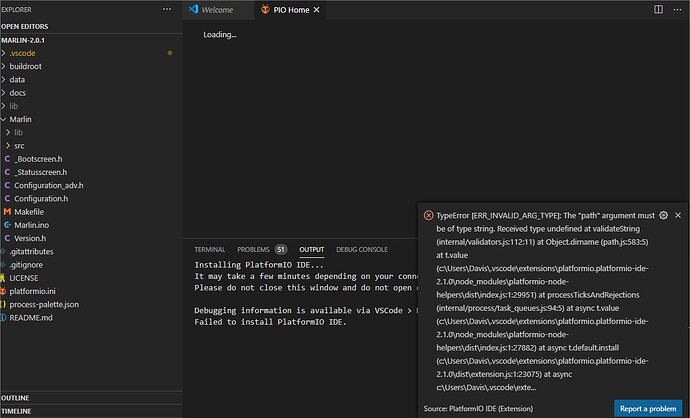Click C icon of _Statusscreen.h
690x418 pixels.
pyautogui.click(x=7, y=172)
